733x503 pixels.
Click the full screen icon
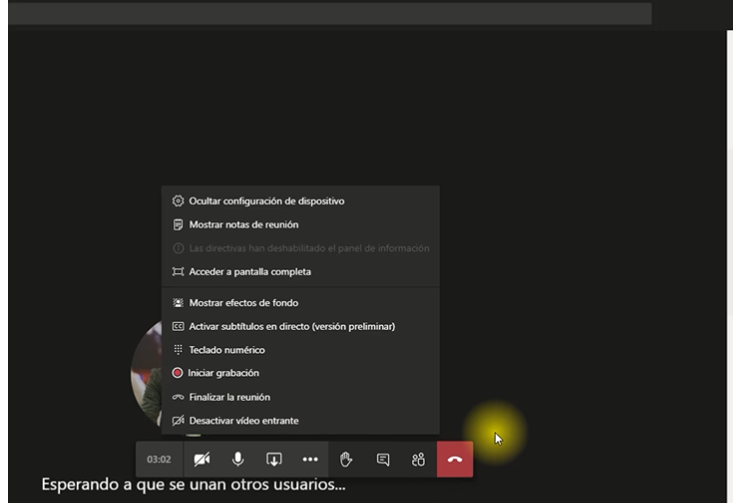point(178,272)
